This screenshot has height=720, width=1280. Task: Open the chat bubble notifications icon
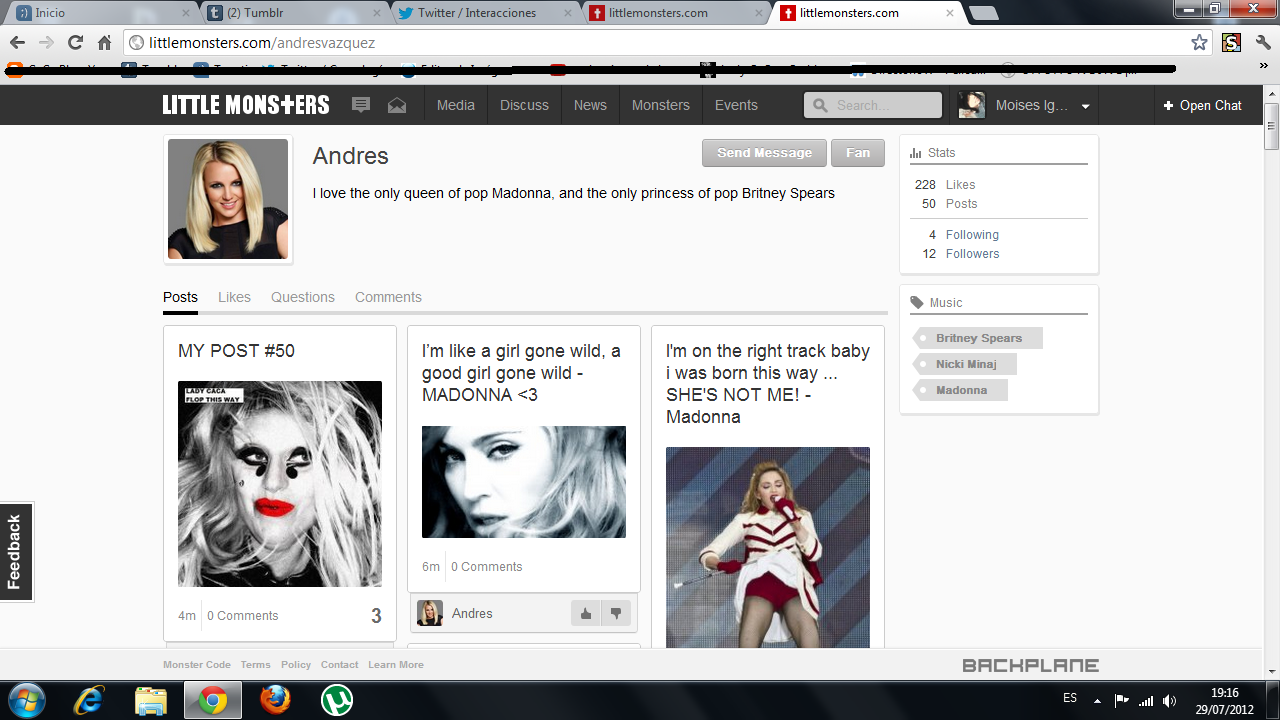tap(361, 105)
